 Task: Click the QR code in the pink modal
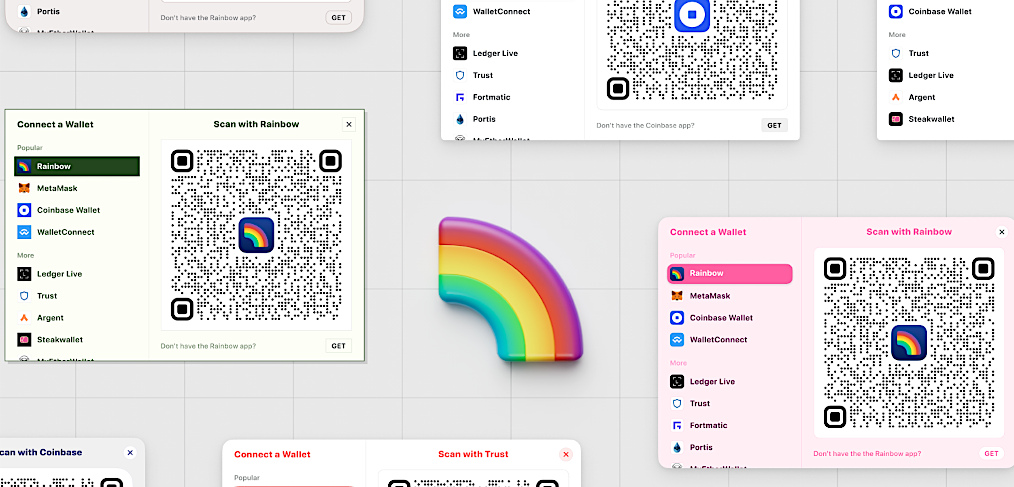[909, 342]
